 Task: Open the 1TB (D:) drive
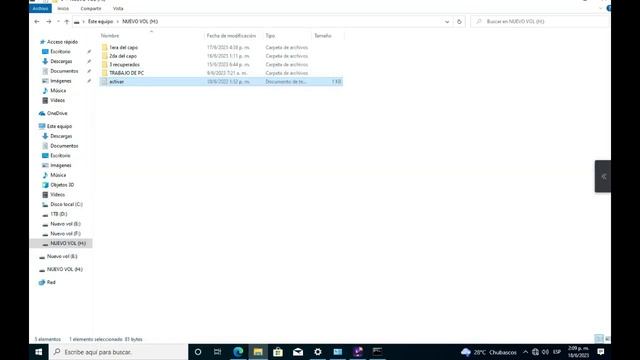tap(59, 214)
